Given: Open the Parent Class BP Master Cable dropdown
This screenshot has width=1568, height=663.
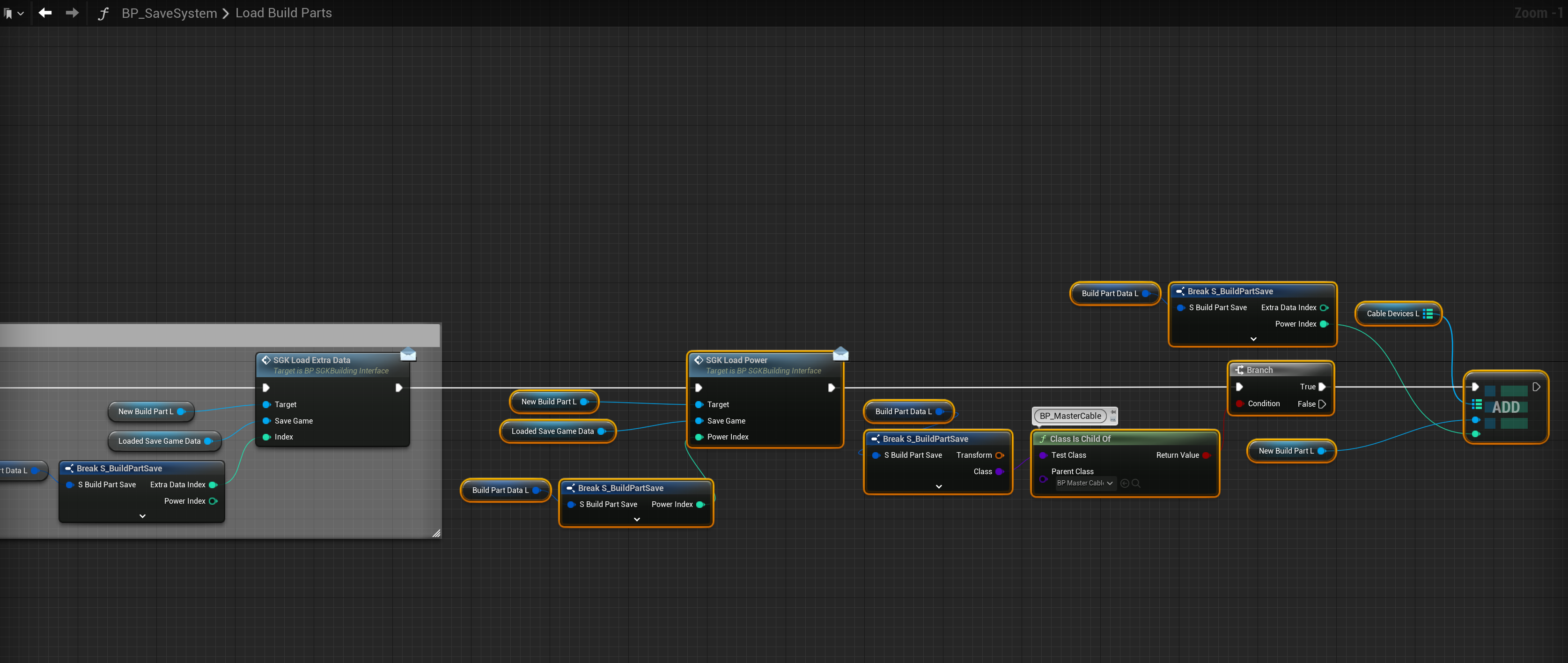Looking at the screenshot, I should point(1085,483).
